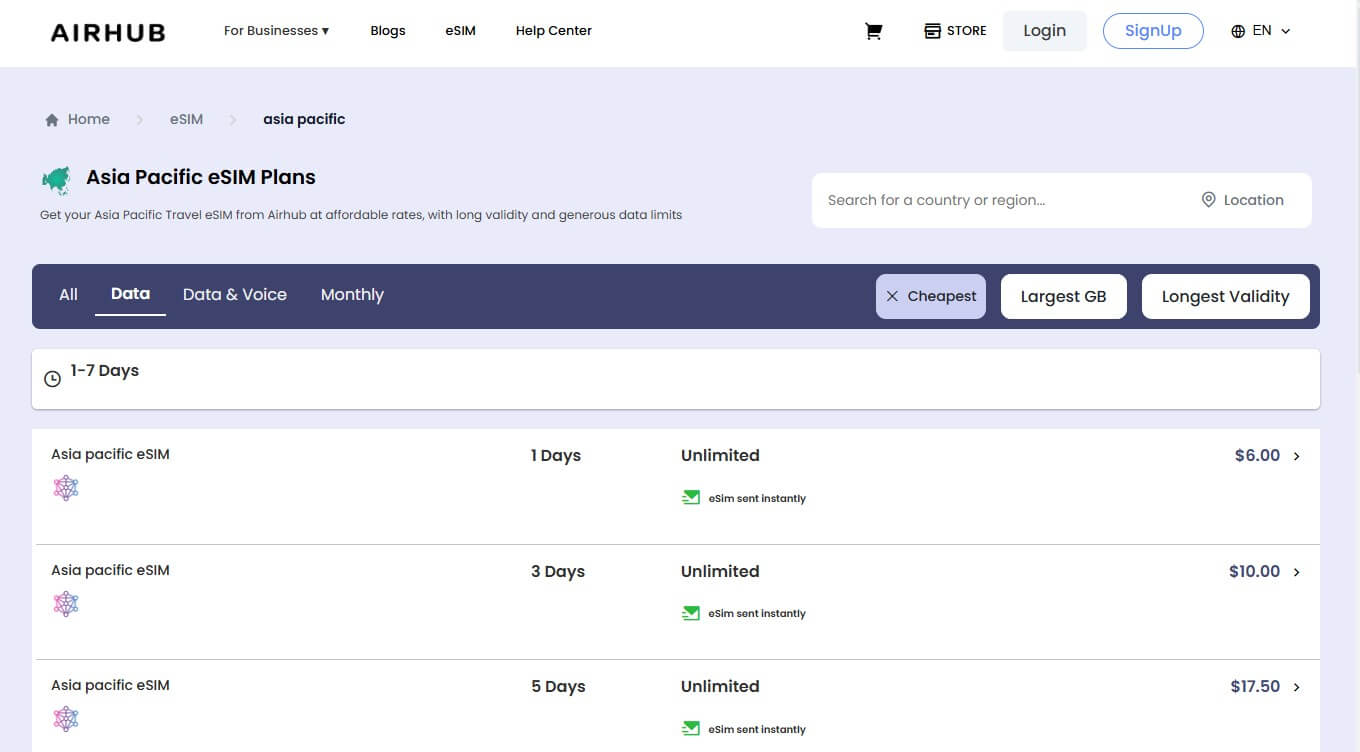The image size is (1360, 752).
Task: Expand the $6.00 plan details chevron
Action: click(1296, 456)
